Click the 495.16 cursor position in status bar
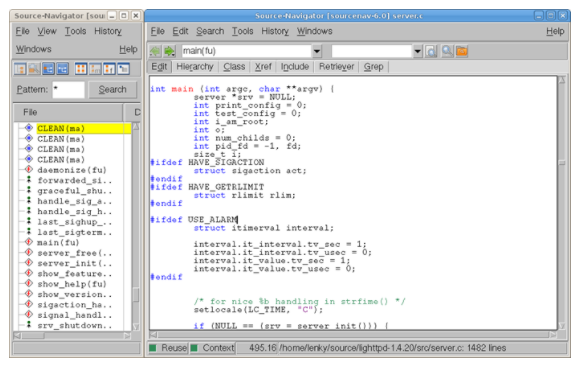 click(x=262, y=348)
